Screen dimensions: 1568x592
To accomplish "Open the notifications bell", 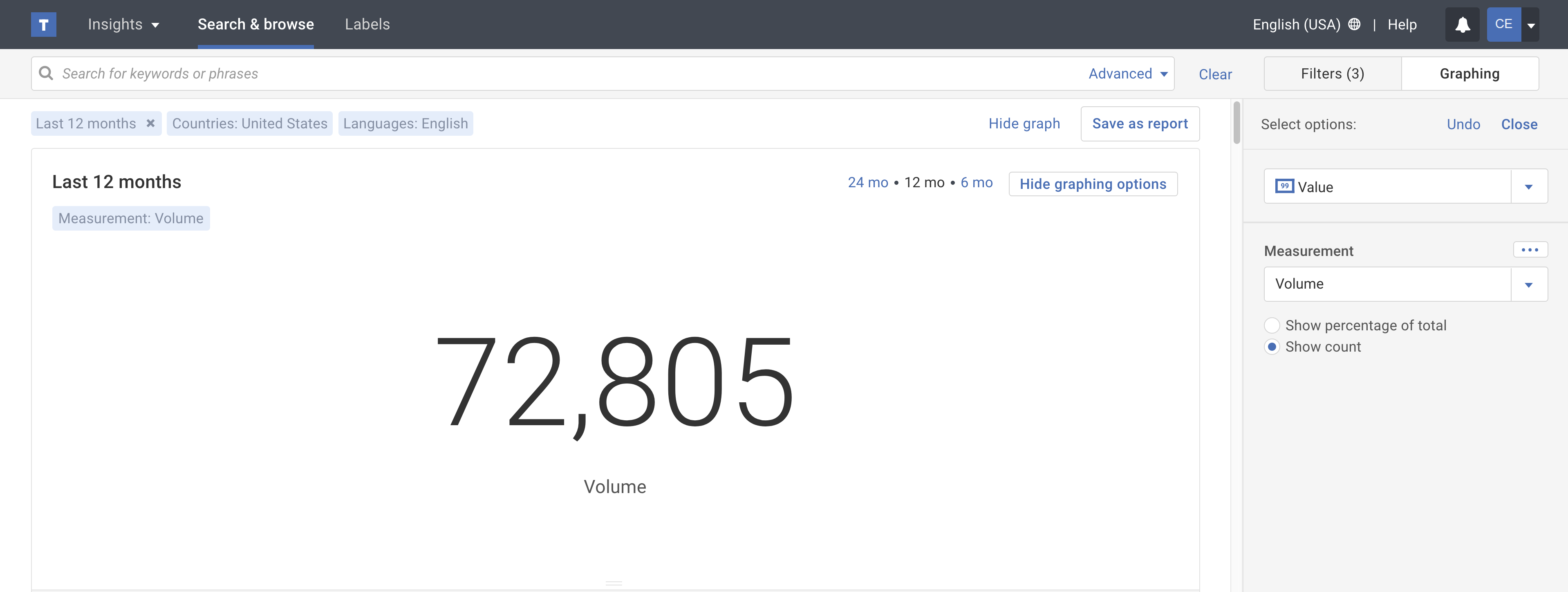I will point(1462,25).
